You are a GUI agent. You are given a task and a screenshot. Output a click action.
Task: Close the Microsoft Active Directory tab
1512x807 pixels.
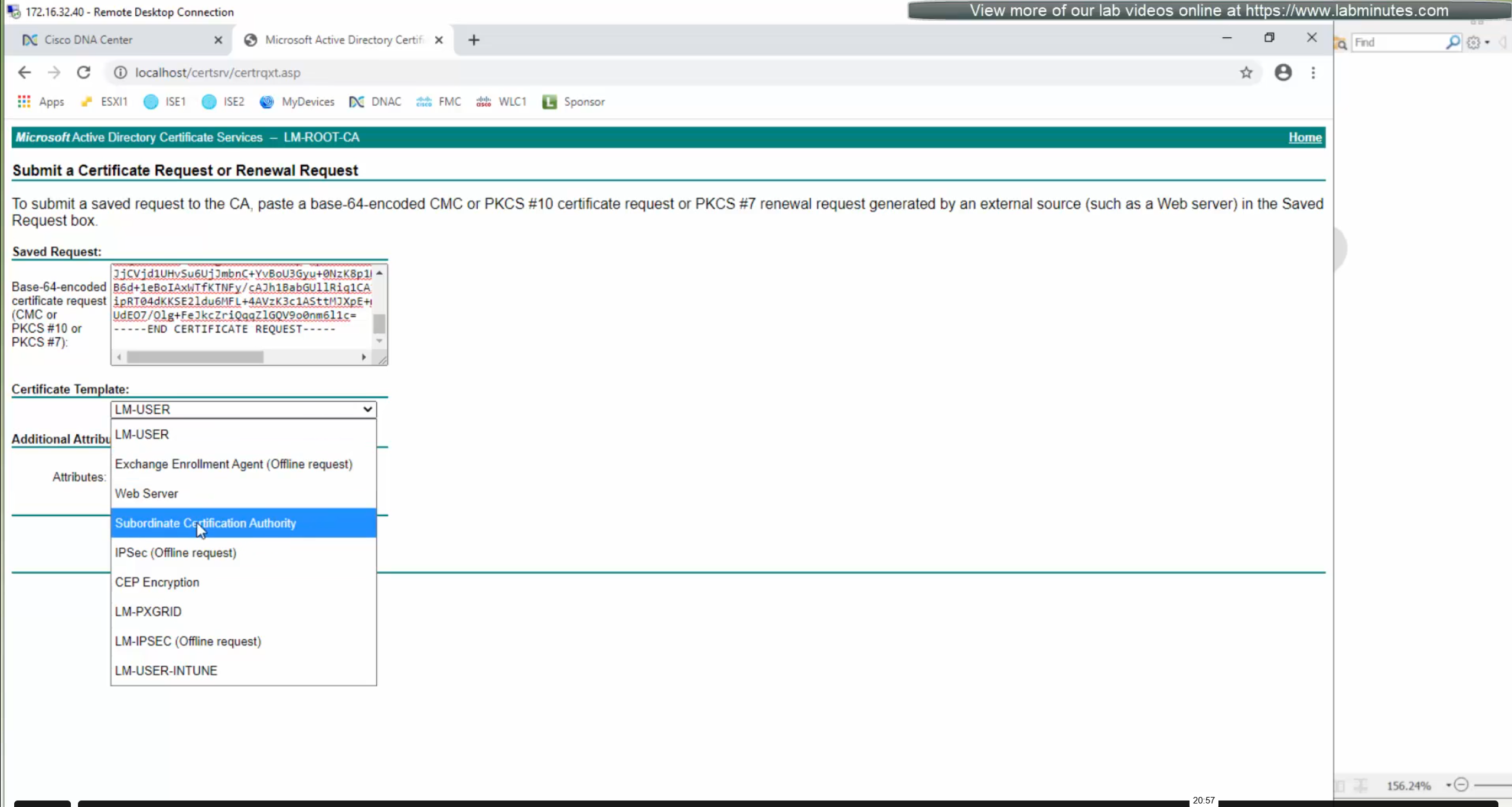(439, 40)
